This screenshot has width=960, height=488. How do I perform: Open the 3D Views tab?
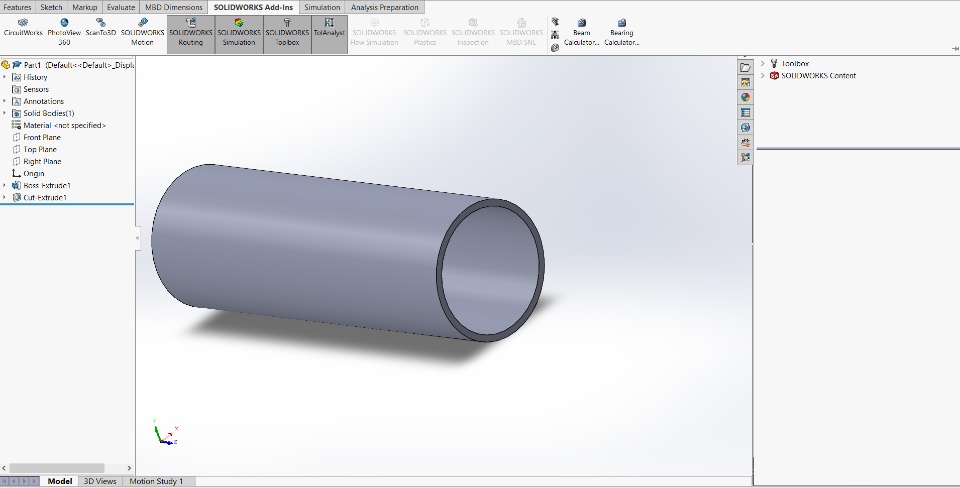(x=100, y=481)
